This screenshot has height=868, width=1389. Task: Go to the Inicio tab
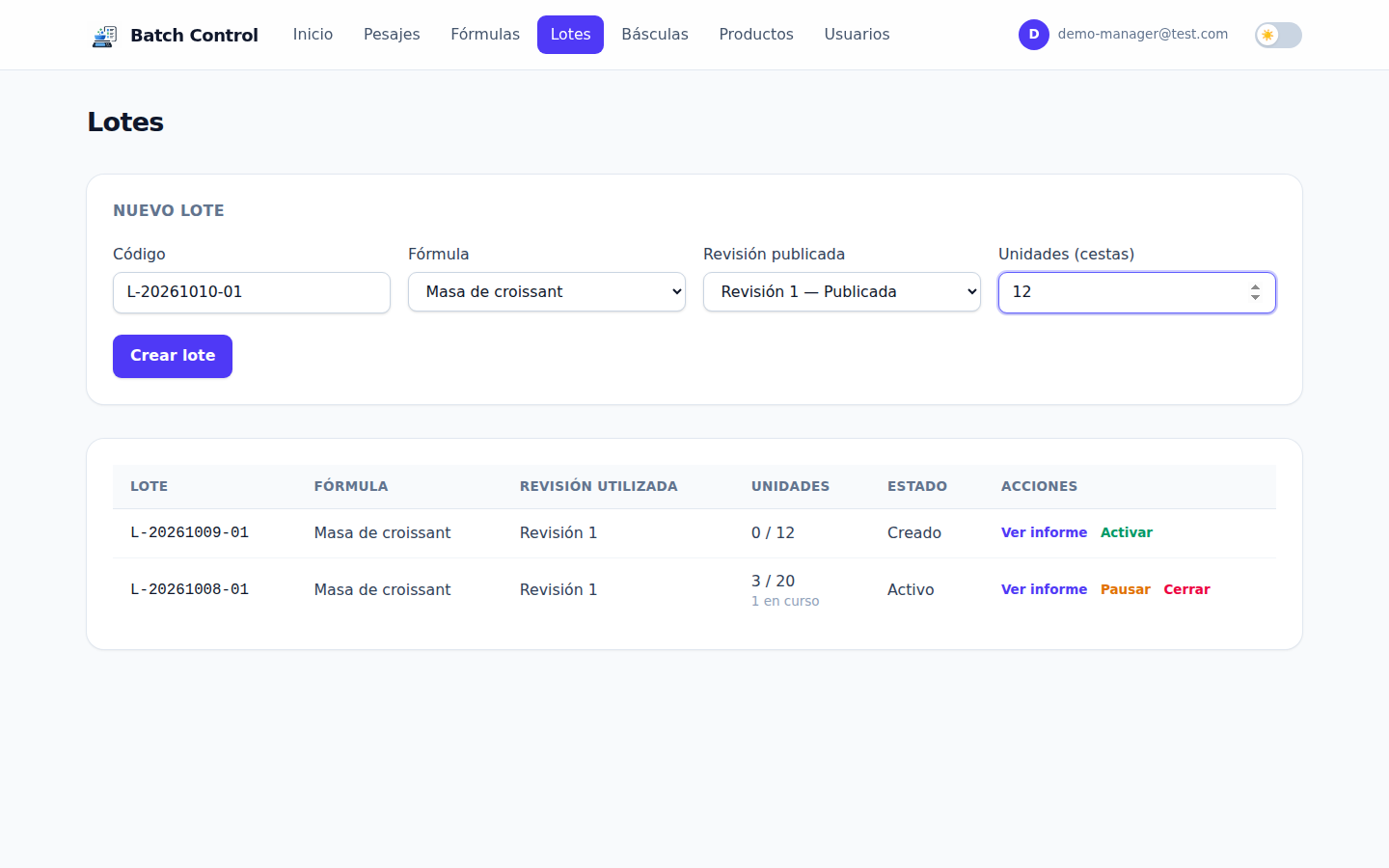pyautogui.click(x=313, y=35)
